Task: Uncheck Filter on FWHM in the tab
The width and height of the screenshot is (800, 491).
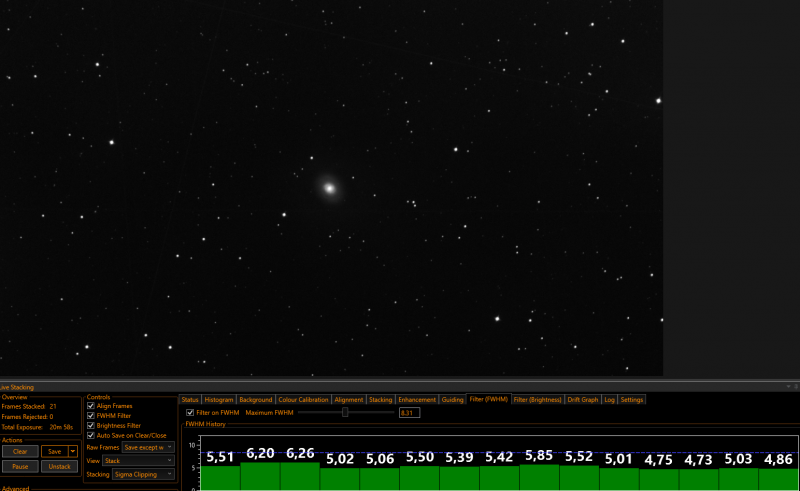Action: 190,412
